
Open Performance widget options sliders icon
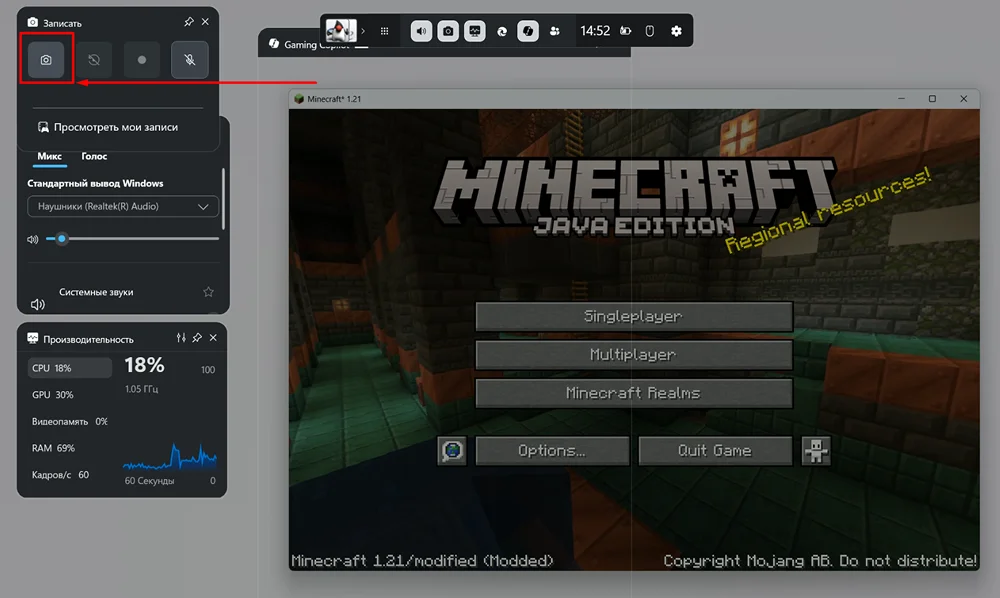coord(181,339)
